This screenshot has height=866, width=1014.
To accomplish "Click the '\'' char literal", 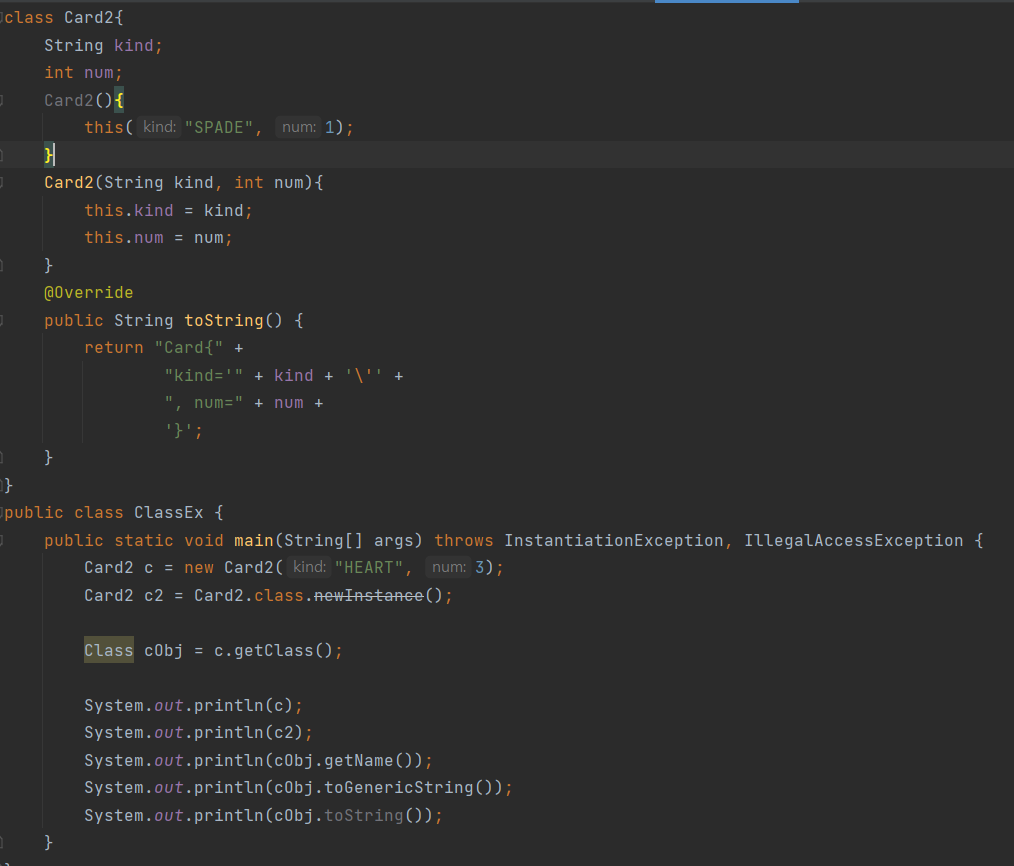I will [363, 375].
